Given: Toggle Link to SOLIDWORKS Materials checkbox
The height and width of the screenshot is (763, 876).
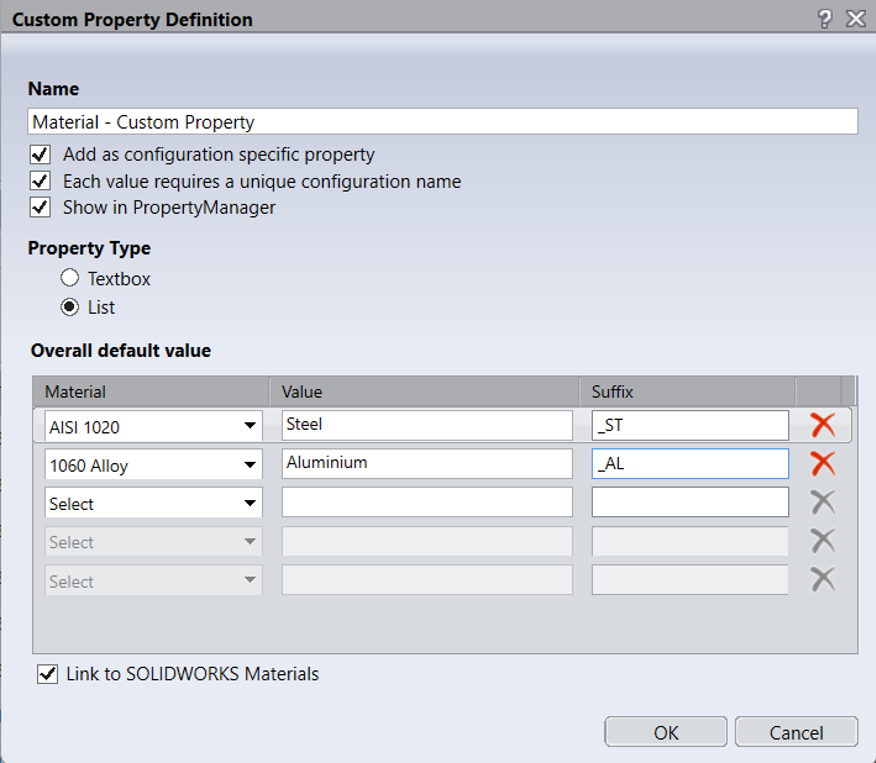Looking at the screenshot, I should [x=46, y=675].
